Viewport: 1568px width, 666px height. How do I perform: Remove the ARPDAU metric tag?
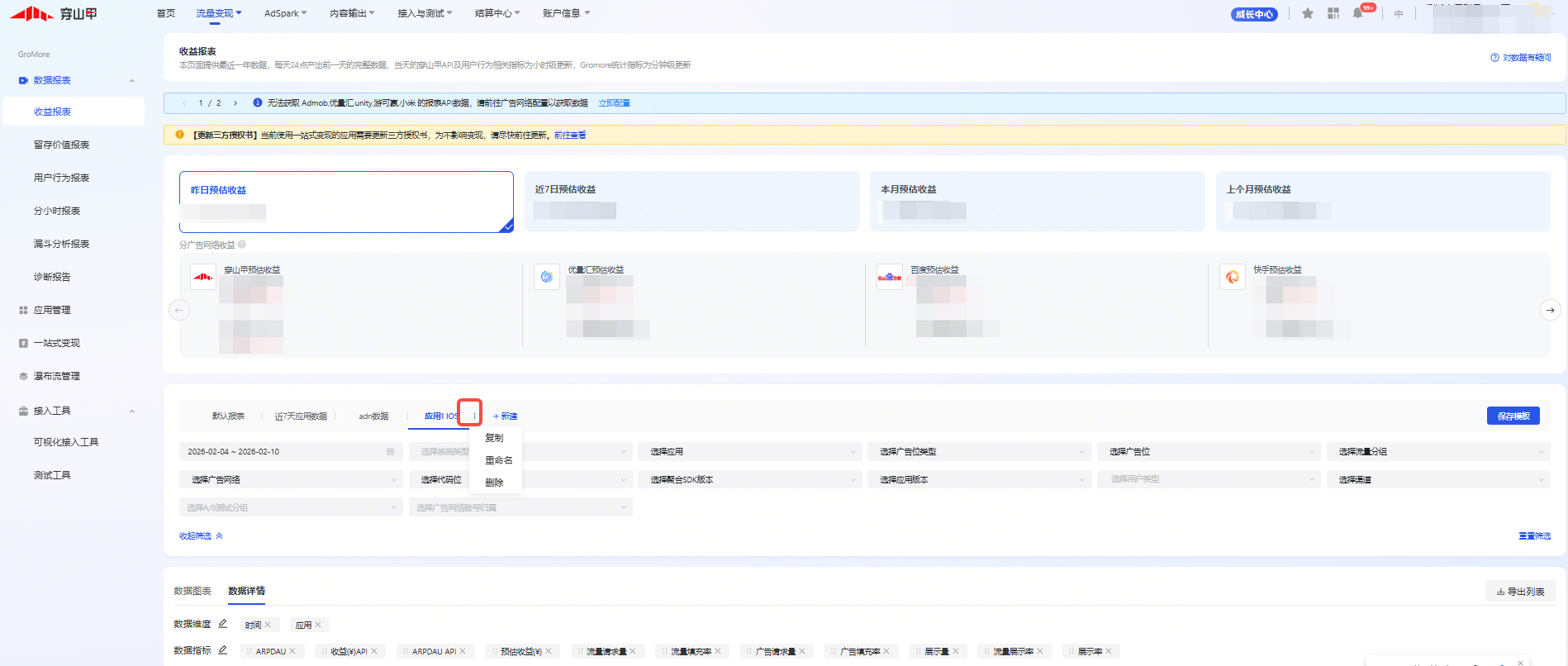click(292, 651)
